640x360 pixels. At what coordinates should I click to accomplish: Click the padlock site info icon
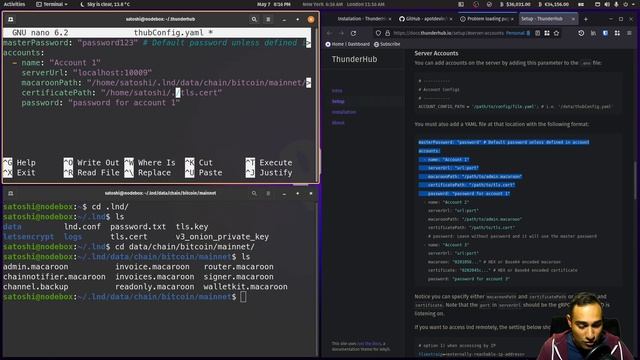tap(387, 33)
